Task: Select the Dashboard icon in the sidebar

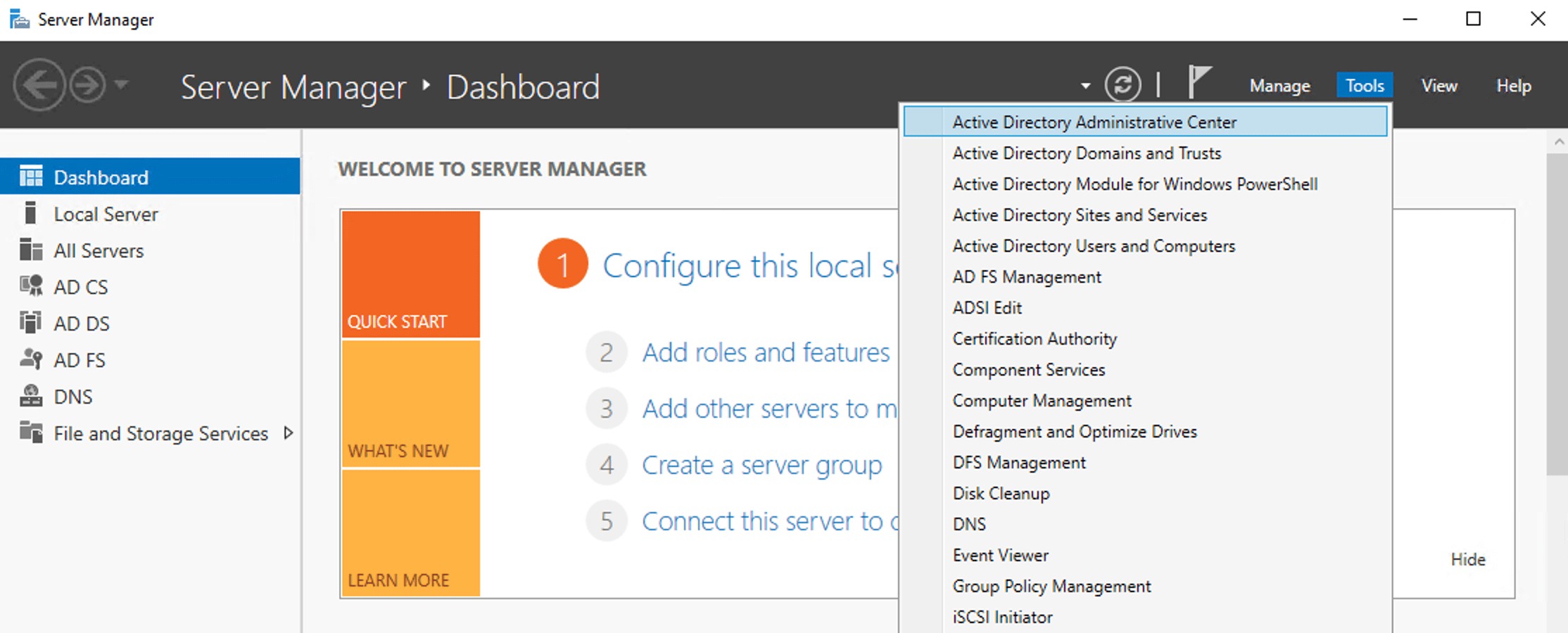Action: coord(31,177)
